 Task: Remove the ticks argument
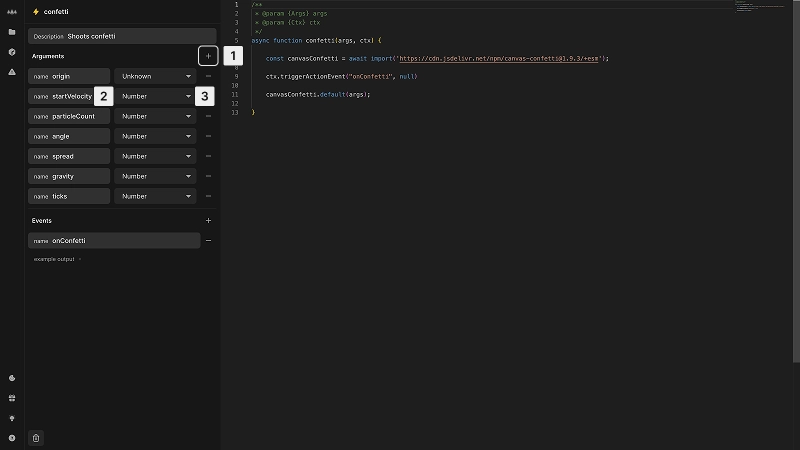click(208, 196)
